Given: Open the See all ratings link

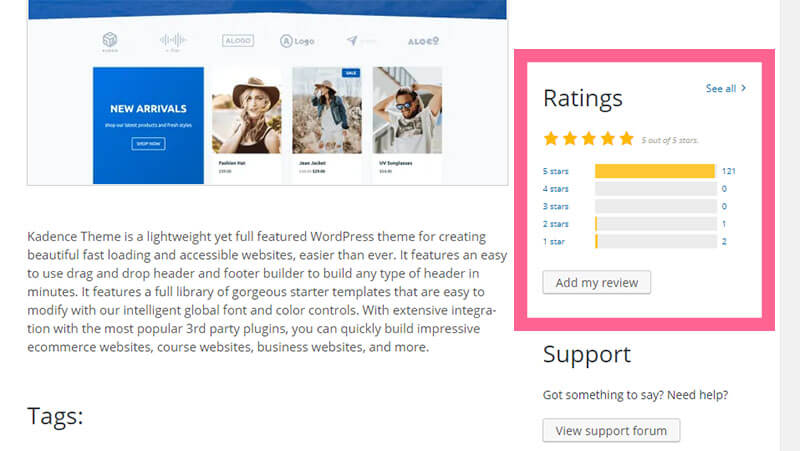Looking at the screenshot, I should (726, 88).
